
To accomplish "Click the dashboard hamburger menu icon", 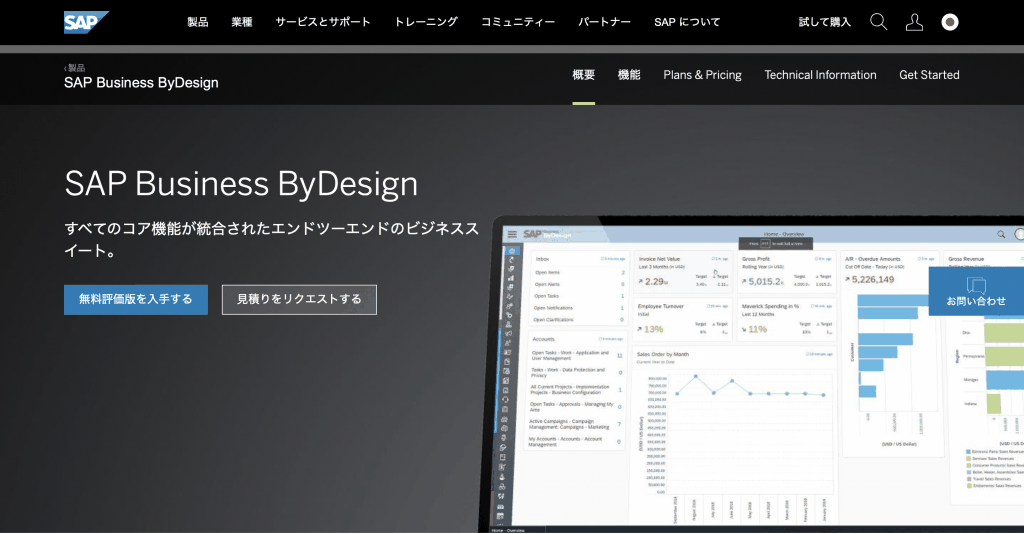I will 512,234.
